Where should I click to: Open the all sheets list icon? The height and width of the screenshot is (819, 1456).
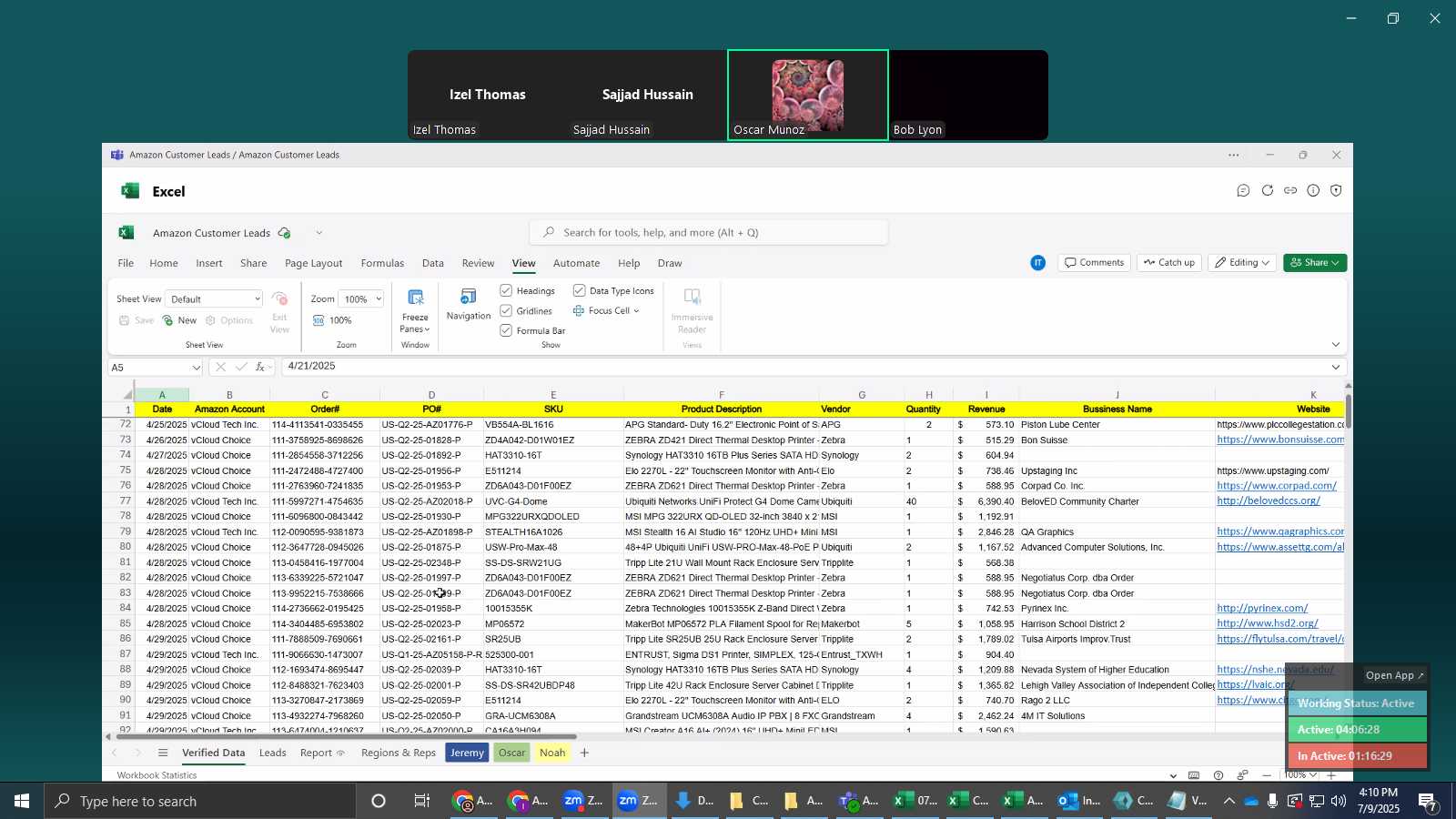coord(163,753)
